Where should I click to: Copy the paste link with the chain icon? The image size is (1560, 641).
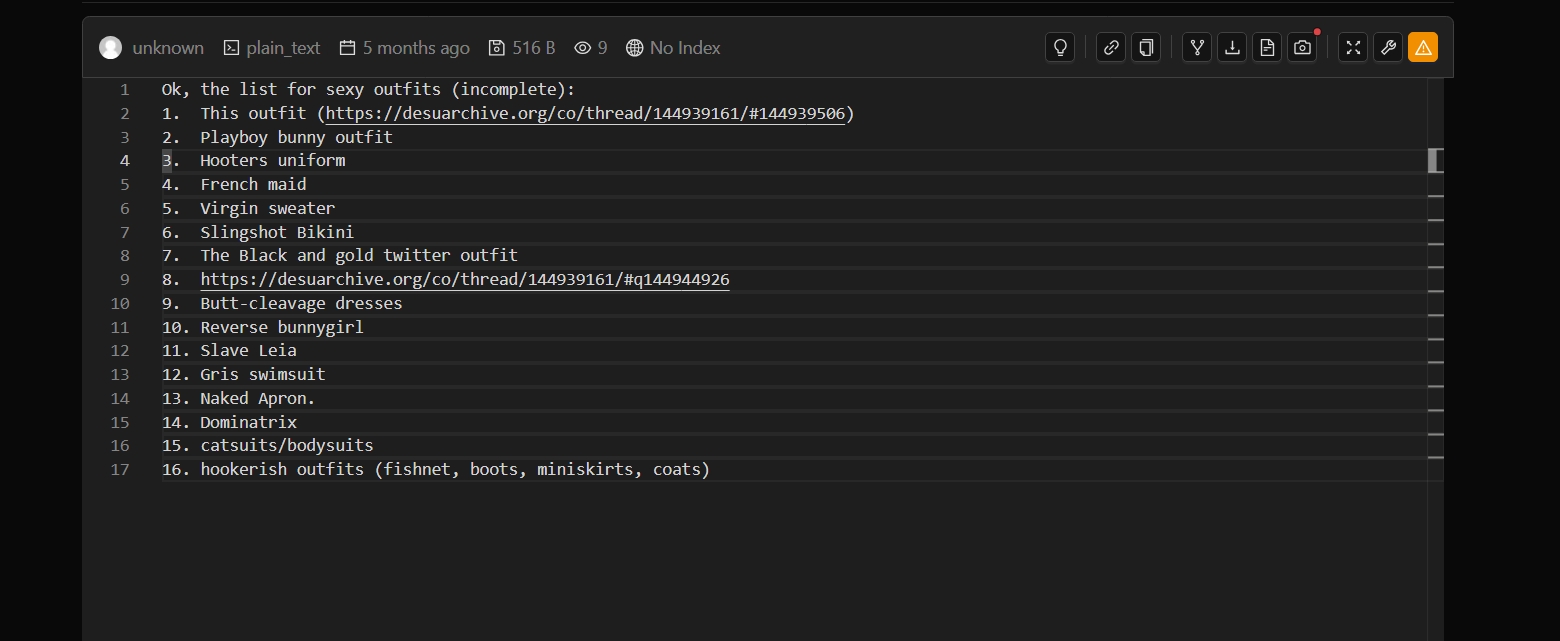tap(1110, 47)
